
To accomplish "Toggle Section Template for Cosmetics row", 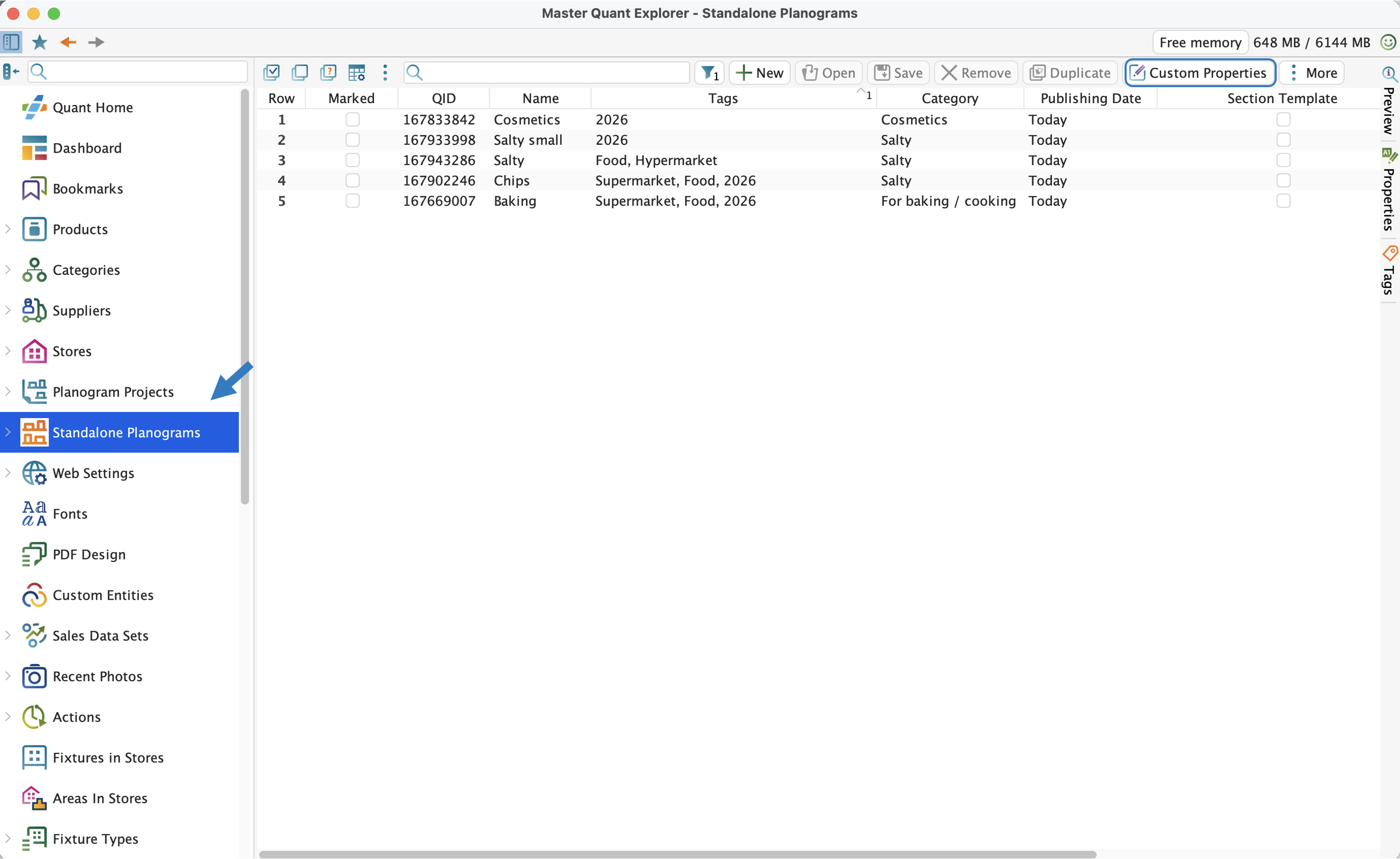I will click(x=1283, y=119).
